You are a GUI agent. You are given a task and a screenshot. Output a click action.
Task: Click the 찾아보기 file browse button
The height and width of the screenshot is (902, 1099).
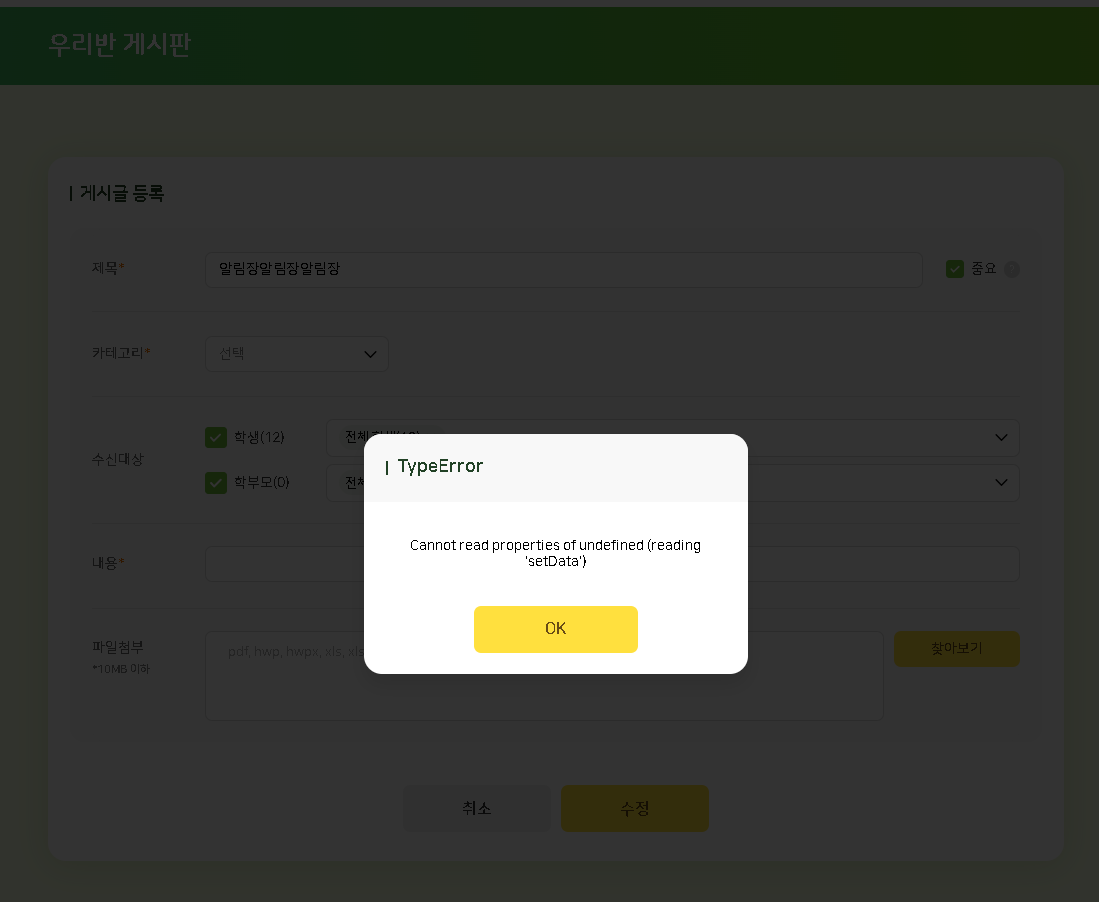956,649
